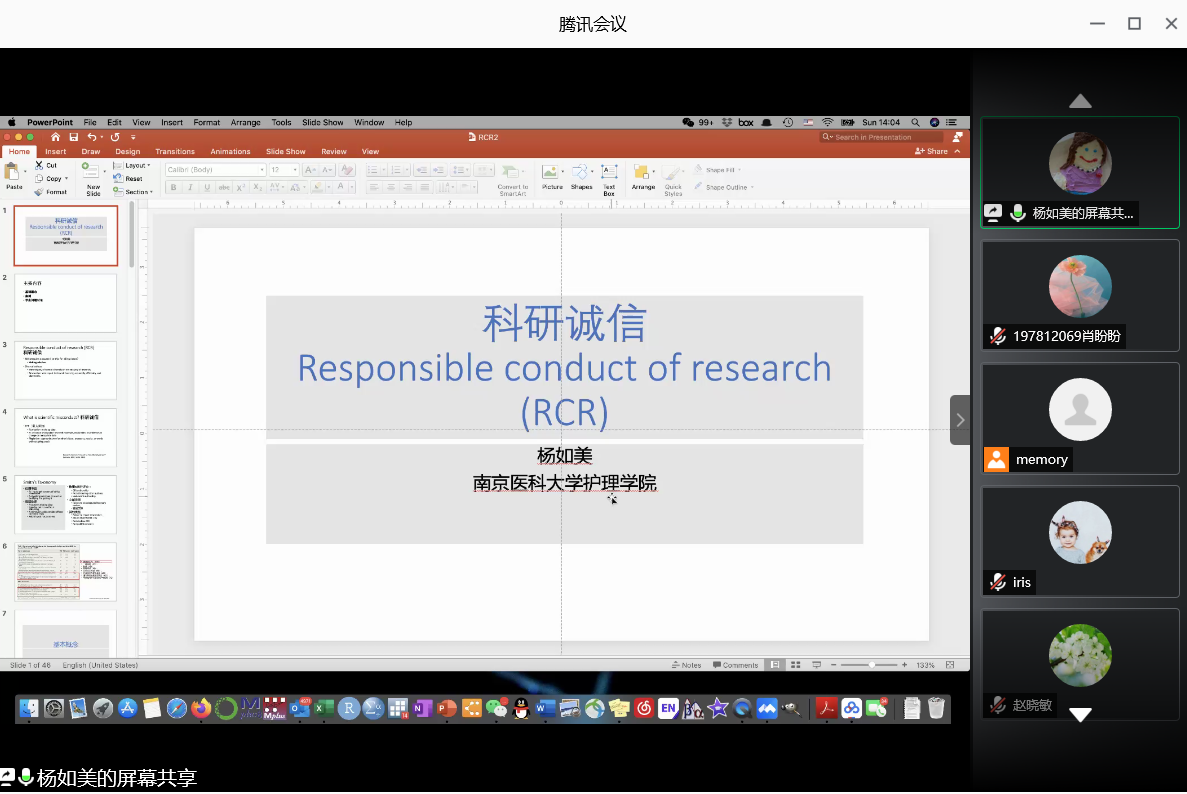
Task: Adjust the zoom slider in the status bar
Action: point(872,665)
